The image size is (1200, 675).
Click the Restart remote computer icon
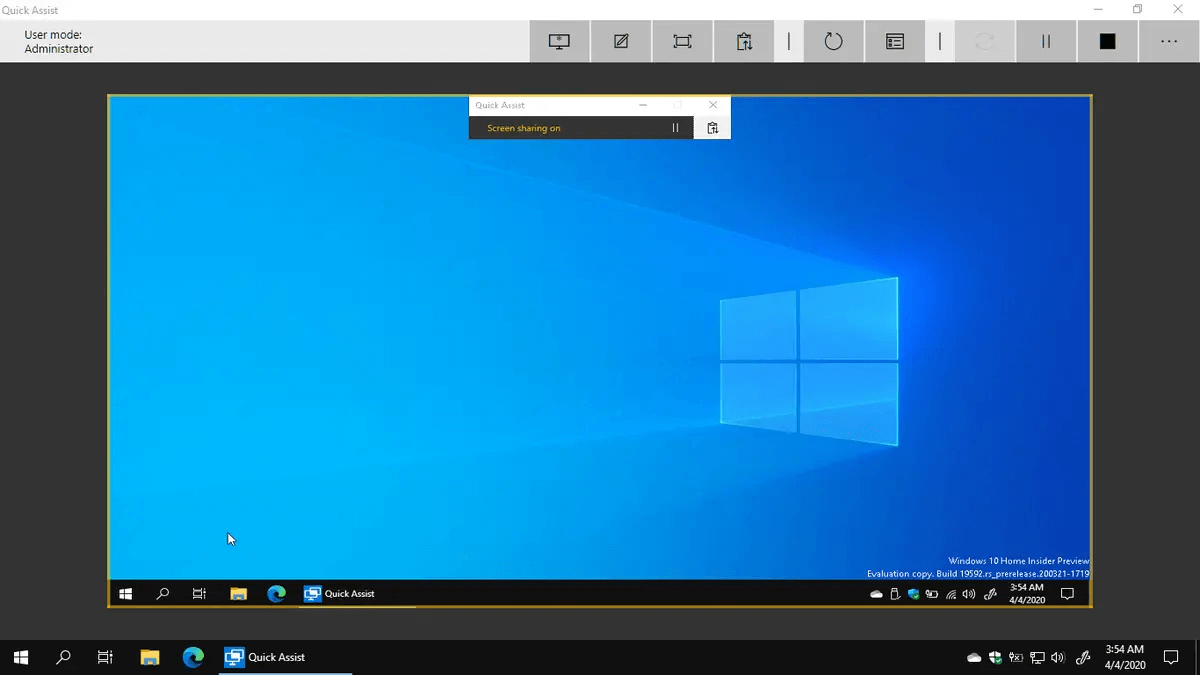833,41
